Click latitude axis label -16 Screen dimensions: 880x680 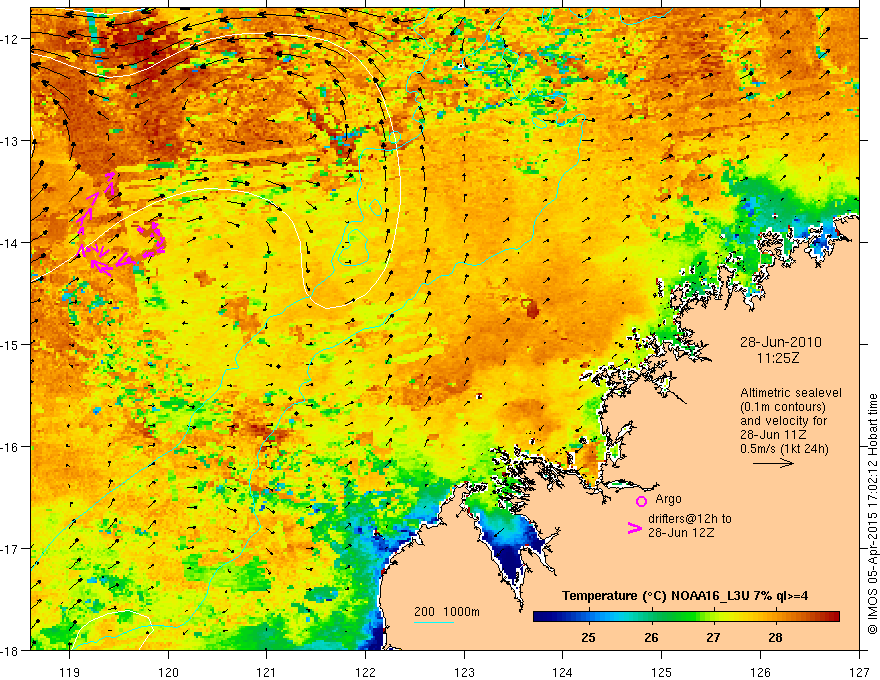click(11, 447)
